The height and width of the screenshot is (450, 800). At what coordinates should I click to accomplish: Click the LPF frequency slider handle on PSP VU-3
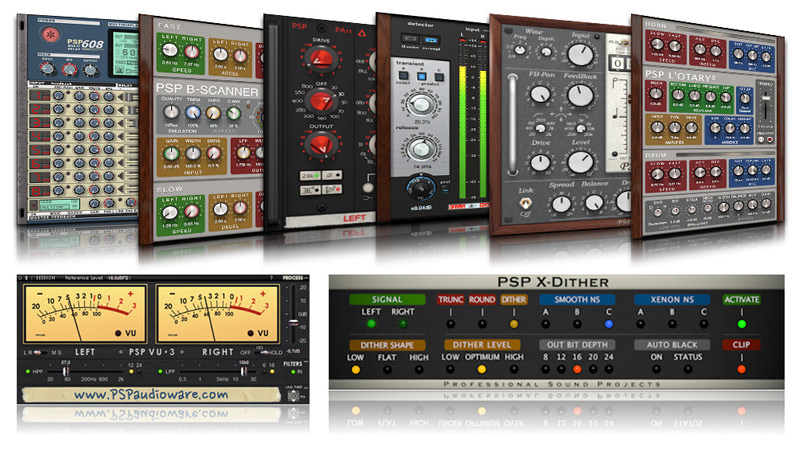pos(244,371)
